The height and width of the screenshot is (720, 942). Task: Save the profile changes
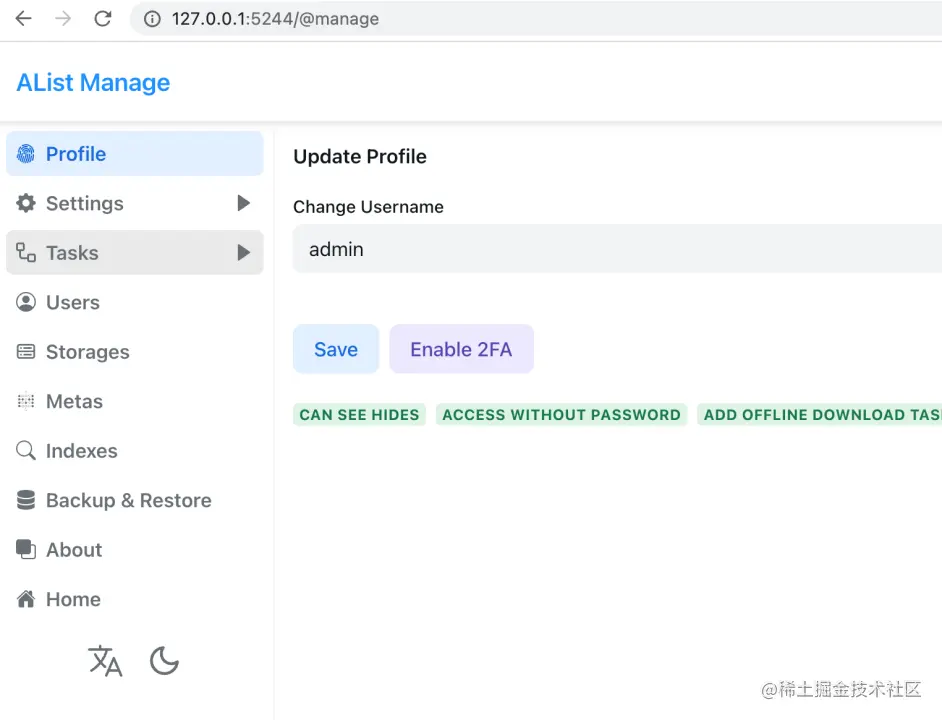(x=336, y=349)
